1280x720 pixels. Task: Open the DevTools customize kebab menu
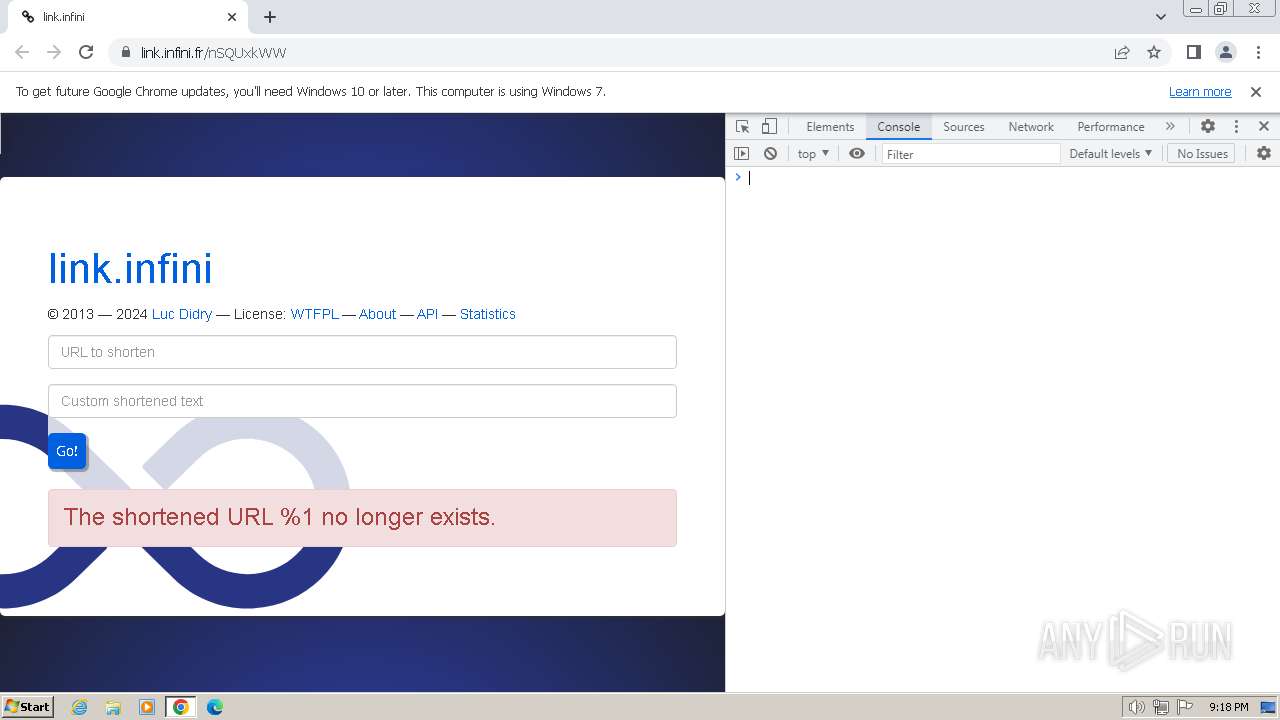tap(1236, 127)
